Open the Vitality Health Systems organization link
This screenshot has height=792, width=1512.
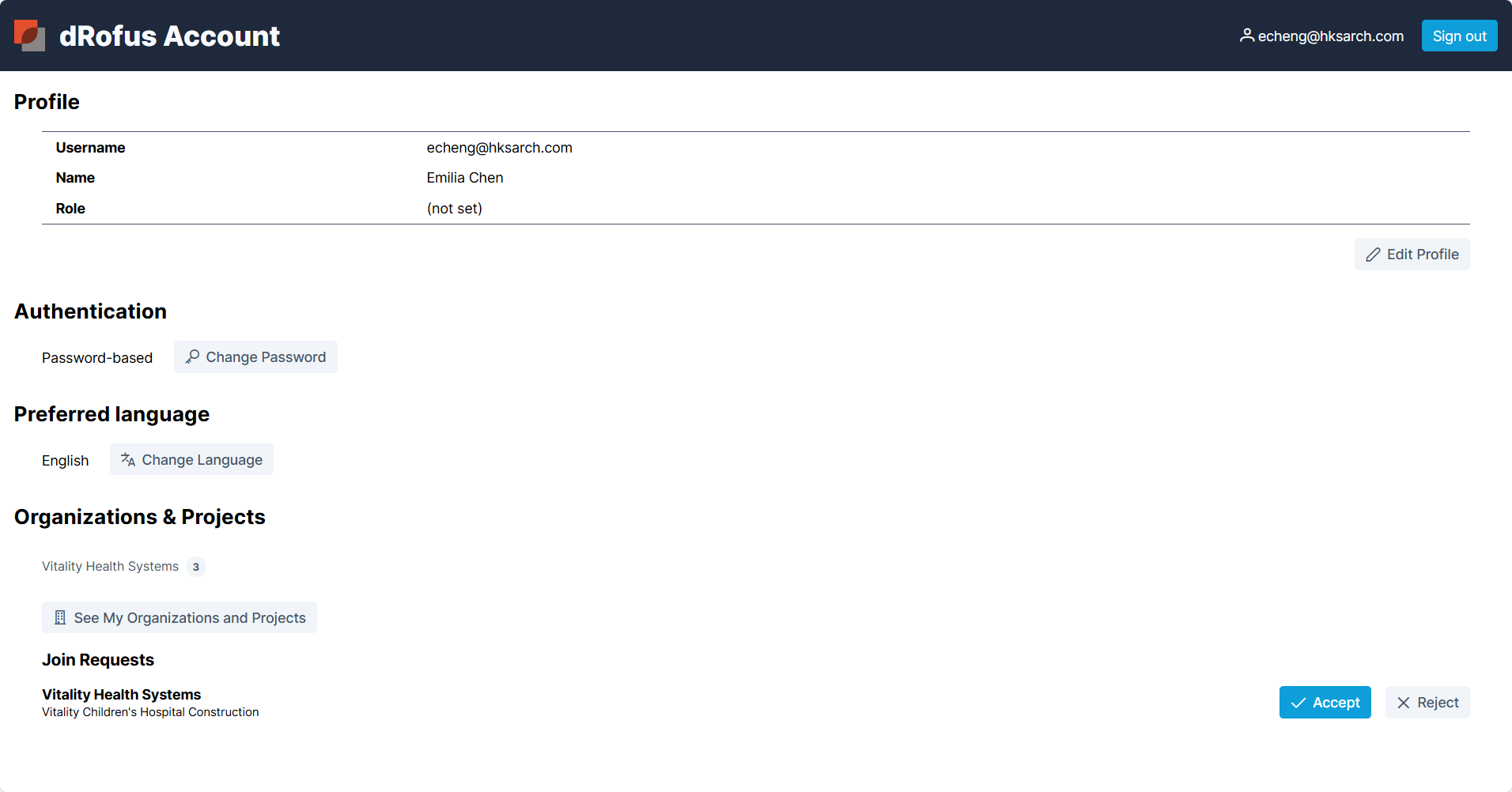pyautogui.click(x=110, y=567)
